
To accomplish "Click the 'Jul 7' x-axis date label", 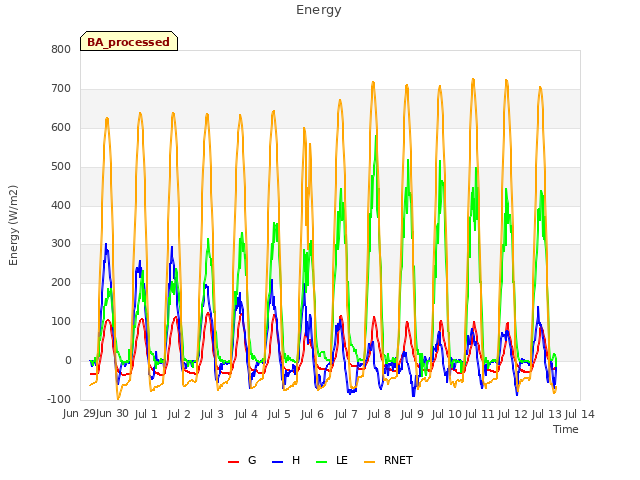I will pyautogui.click(x=346, y=414).
